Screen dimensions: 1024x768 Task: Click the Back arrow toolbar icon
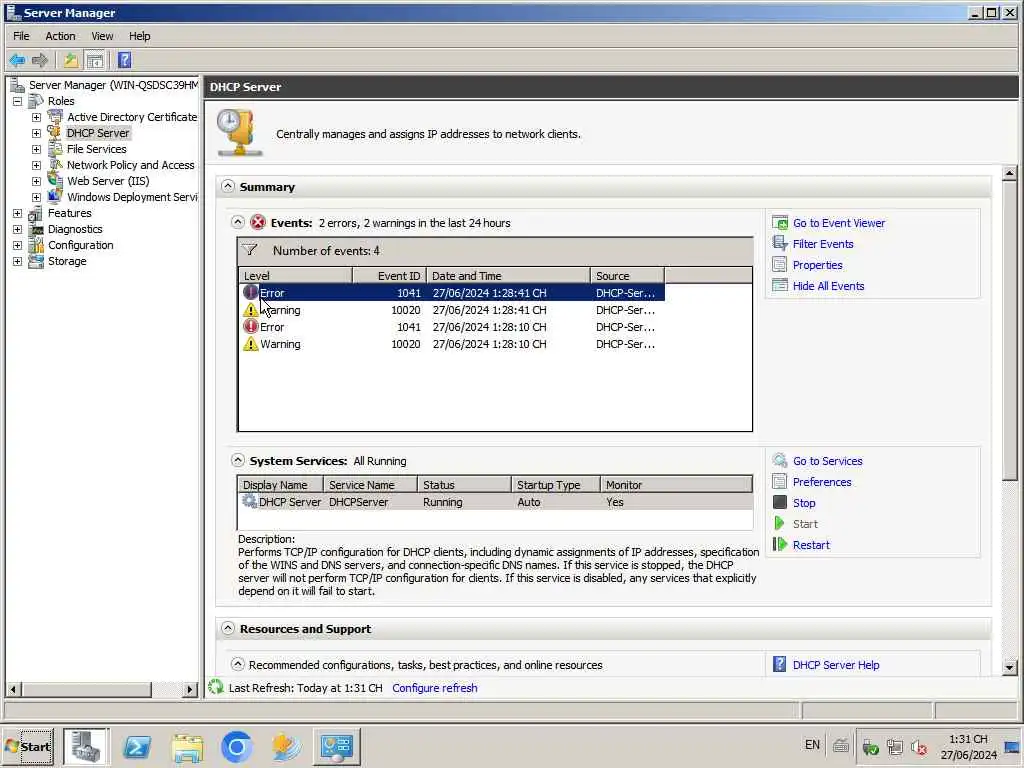[18, 61]
